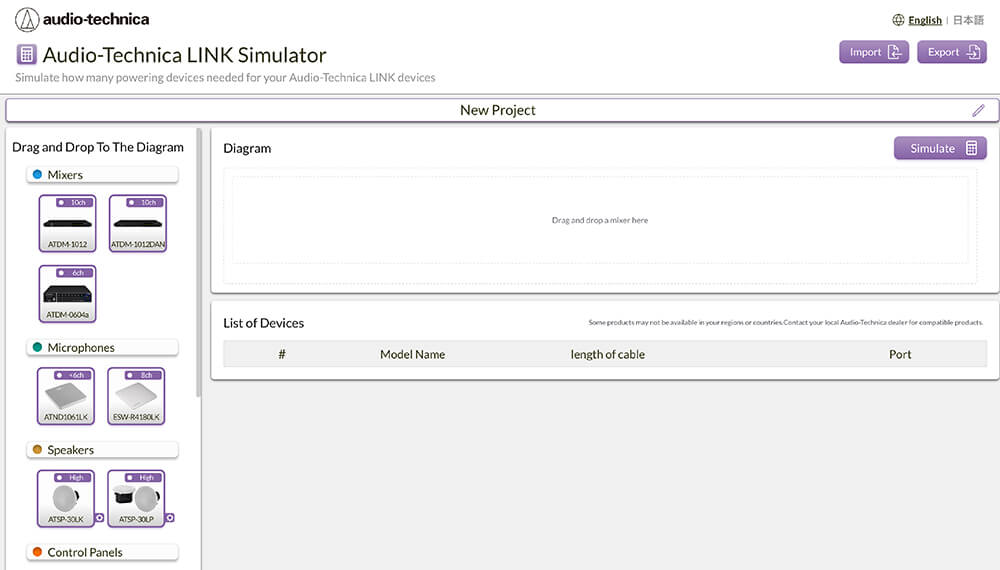
Task: Collapse the Microphones category header
Action: [x=102, y=347]
